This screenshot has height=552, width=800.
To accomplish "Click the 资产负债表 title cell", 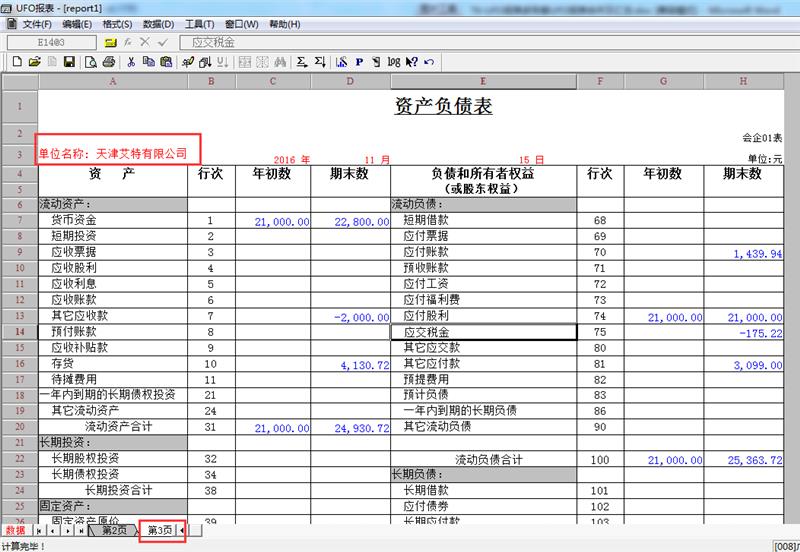I will click(443, 106).
